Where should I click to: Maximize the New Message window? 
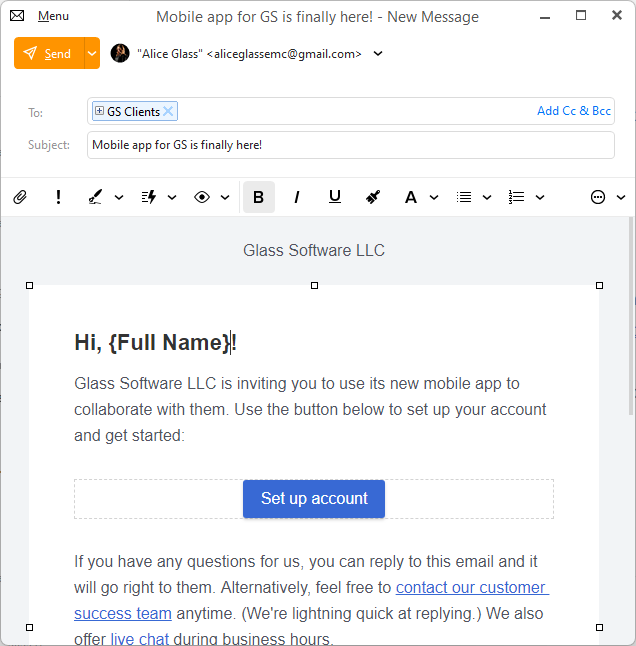581,16
